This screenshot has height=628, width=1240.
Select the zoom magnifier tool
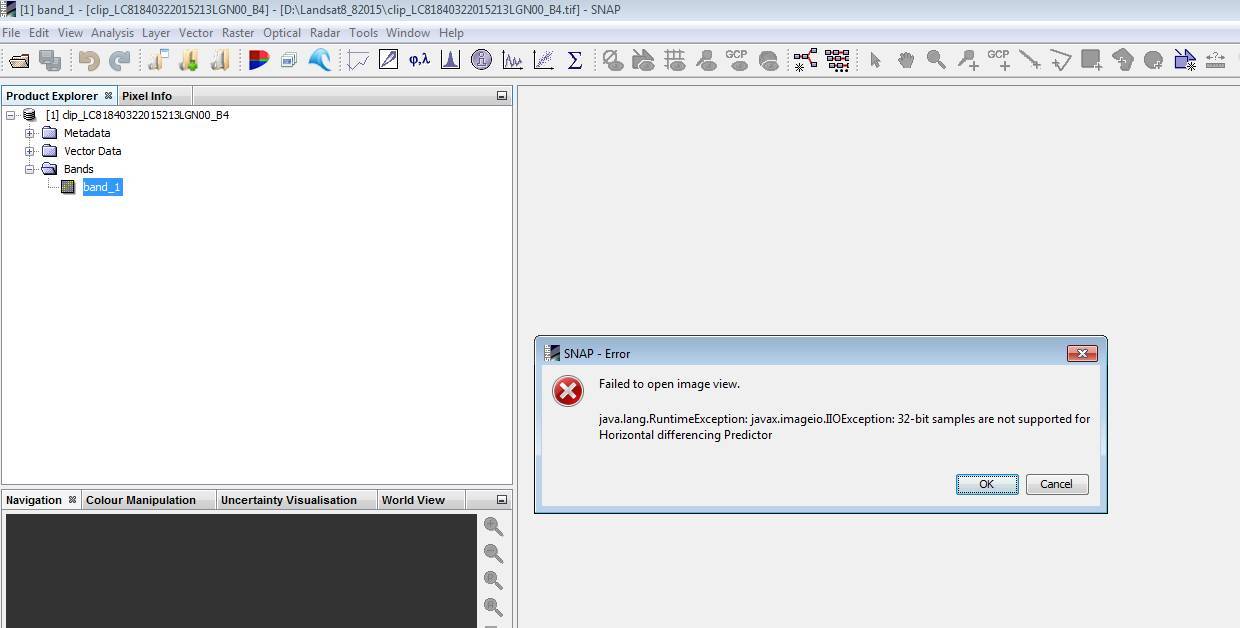pos(936,61)
